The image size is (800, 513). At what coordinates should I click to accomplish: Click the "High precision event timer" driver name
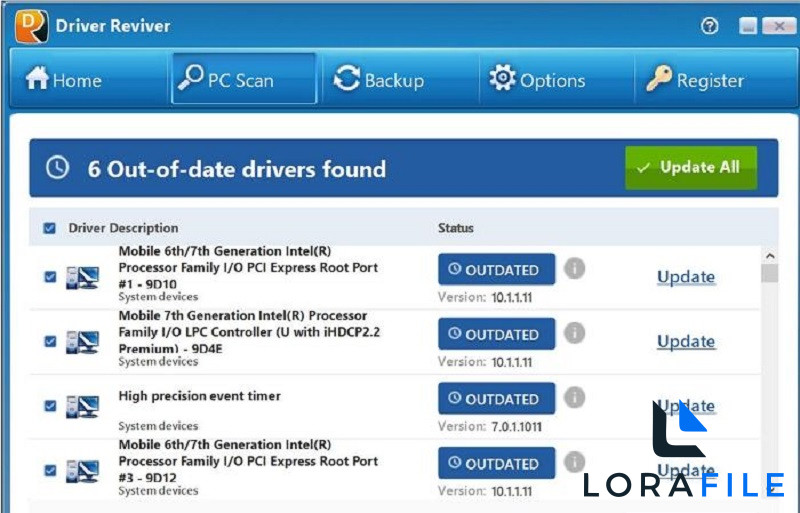(199, 396)
